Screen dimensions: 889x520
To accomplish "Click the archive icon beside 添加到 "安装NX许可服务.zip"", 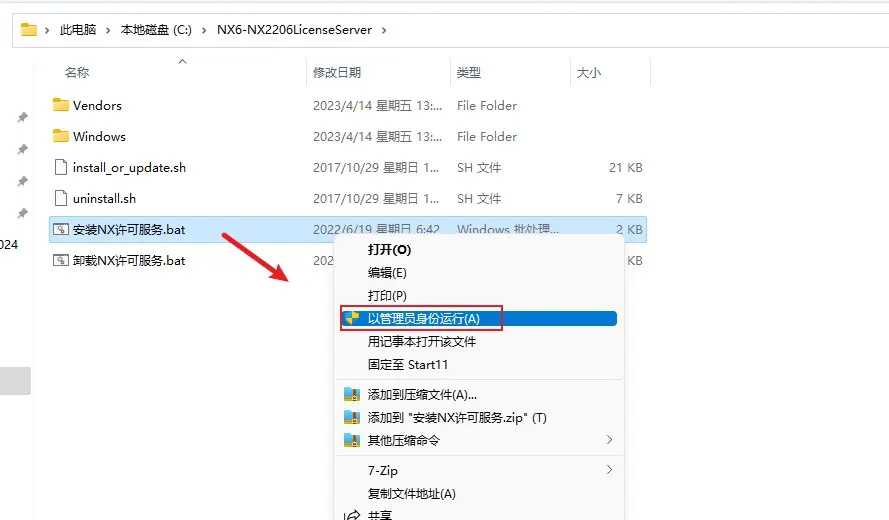I will point(352,418).
